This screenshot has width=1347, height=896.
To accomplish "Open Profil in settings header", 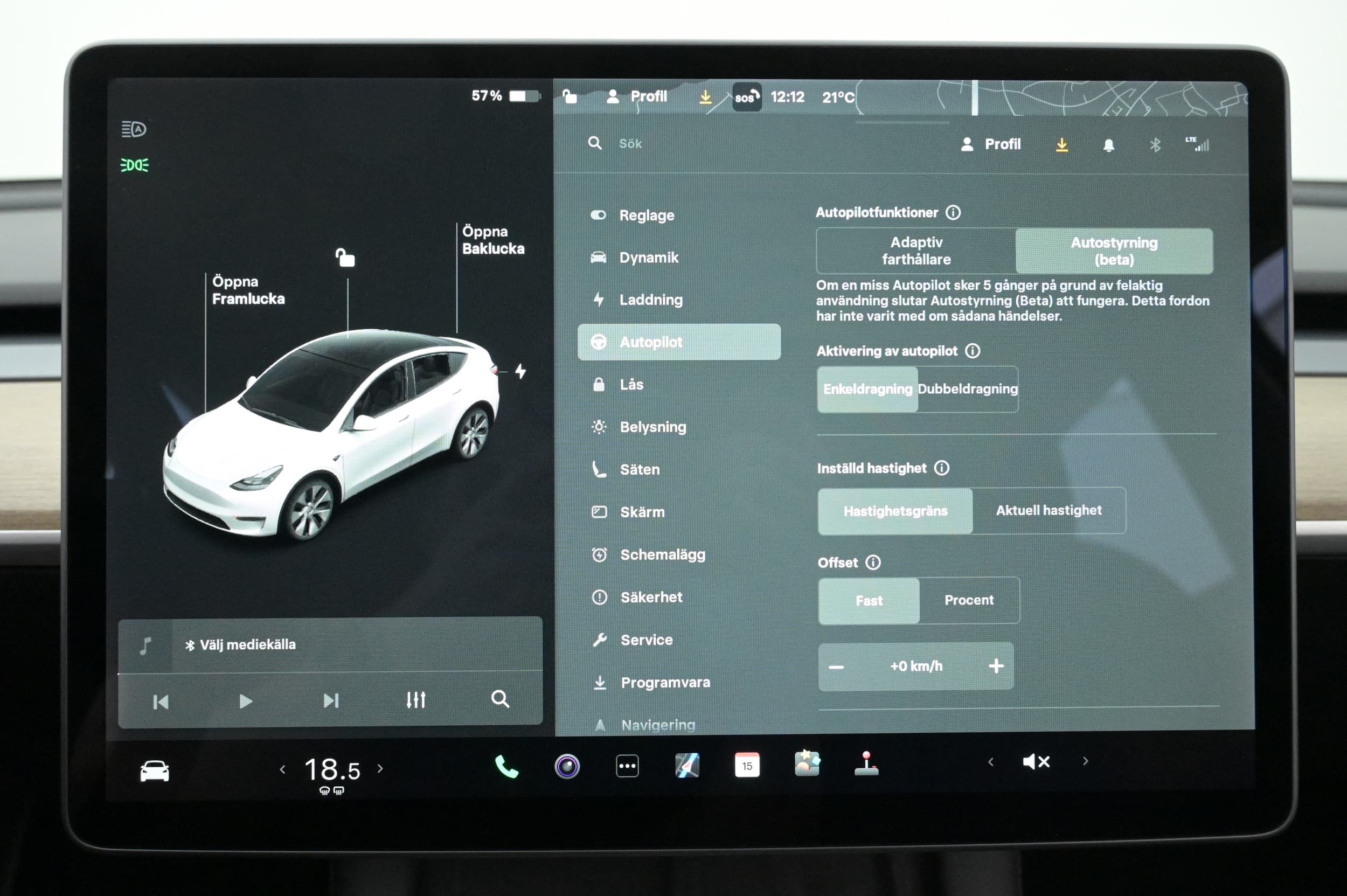I will point(990,144).
